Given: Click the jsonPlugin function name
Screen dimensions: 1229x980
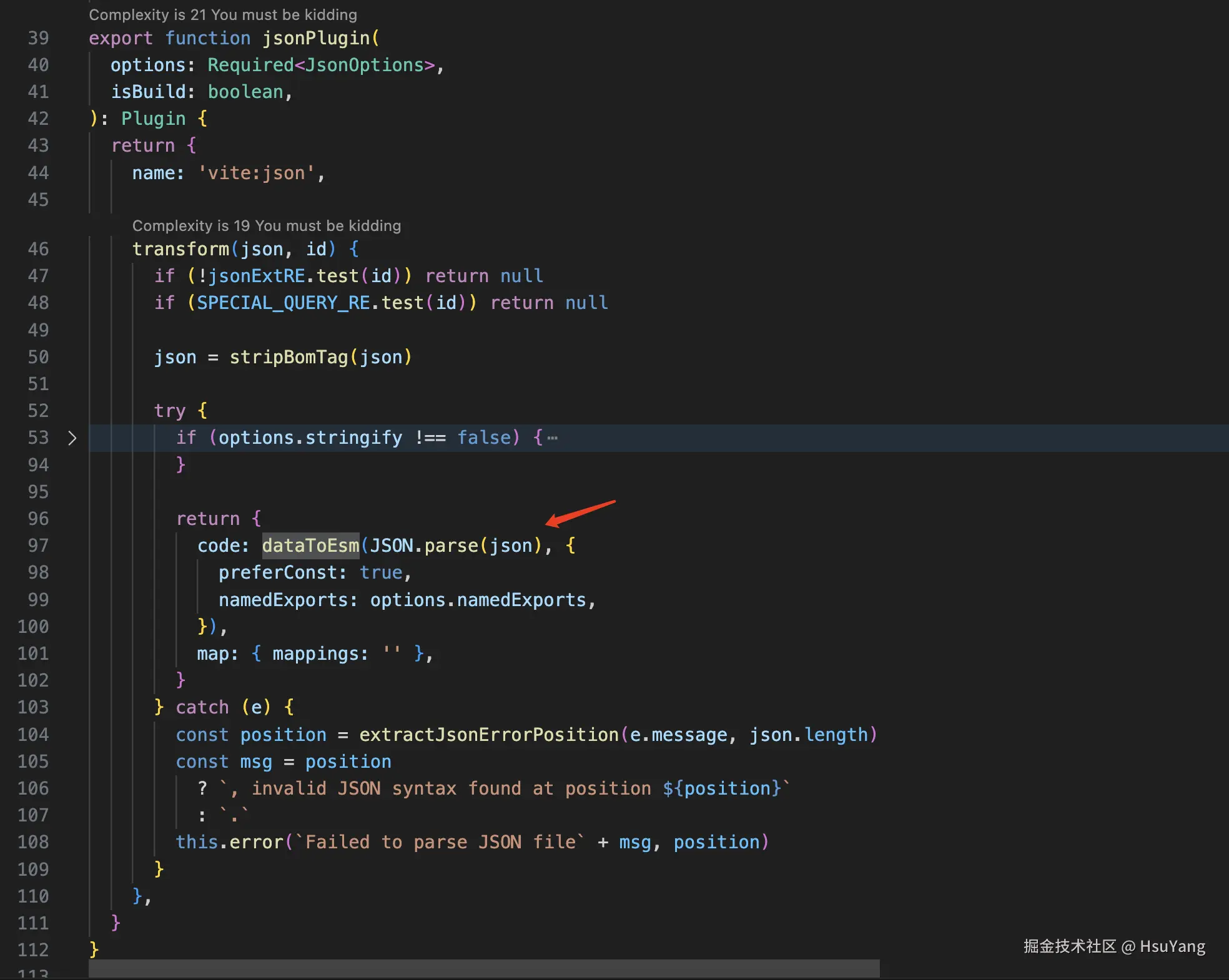Looking at the screenshot, I should 316,38.
